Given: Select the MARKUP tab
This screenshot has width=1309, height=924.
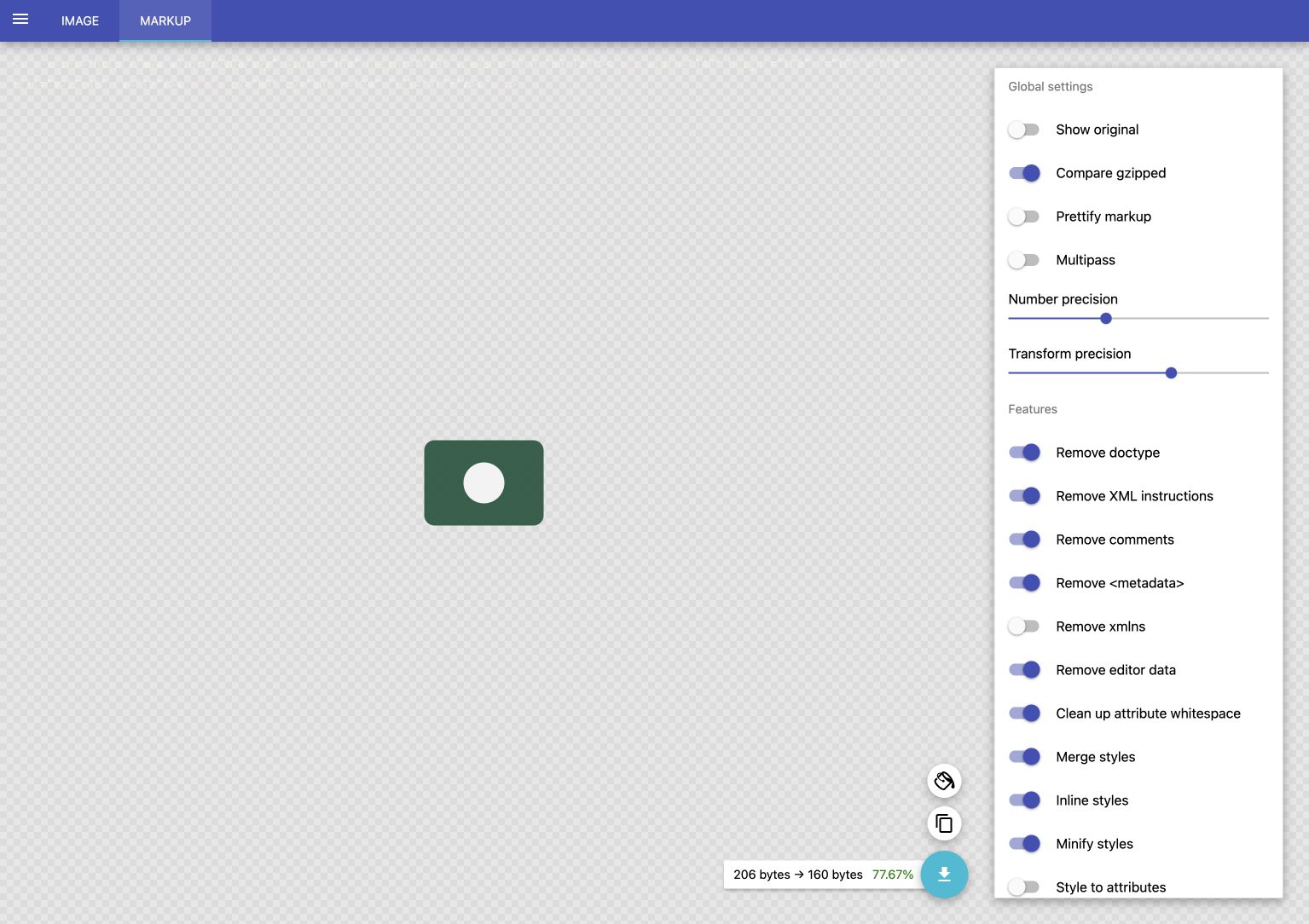Looking at the screenshot, I should [165, 20].
